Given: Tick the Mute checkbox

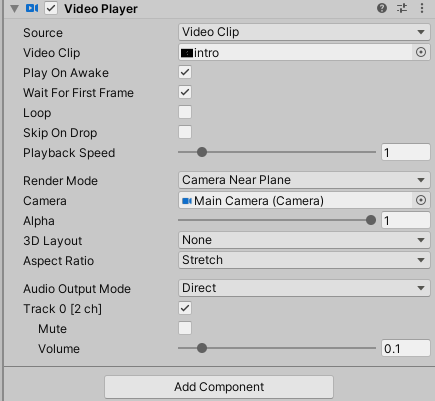Looking at the screenshot, I should 185,328.
